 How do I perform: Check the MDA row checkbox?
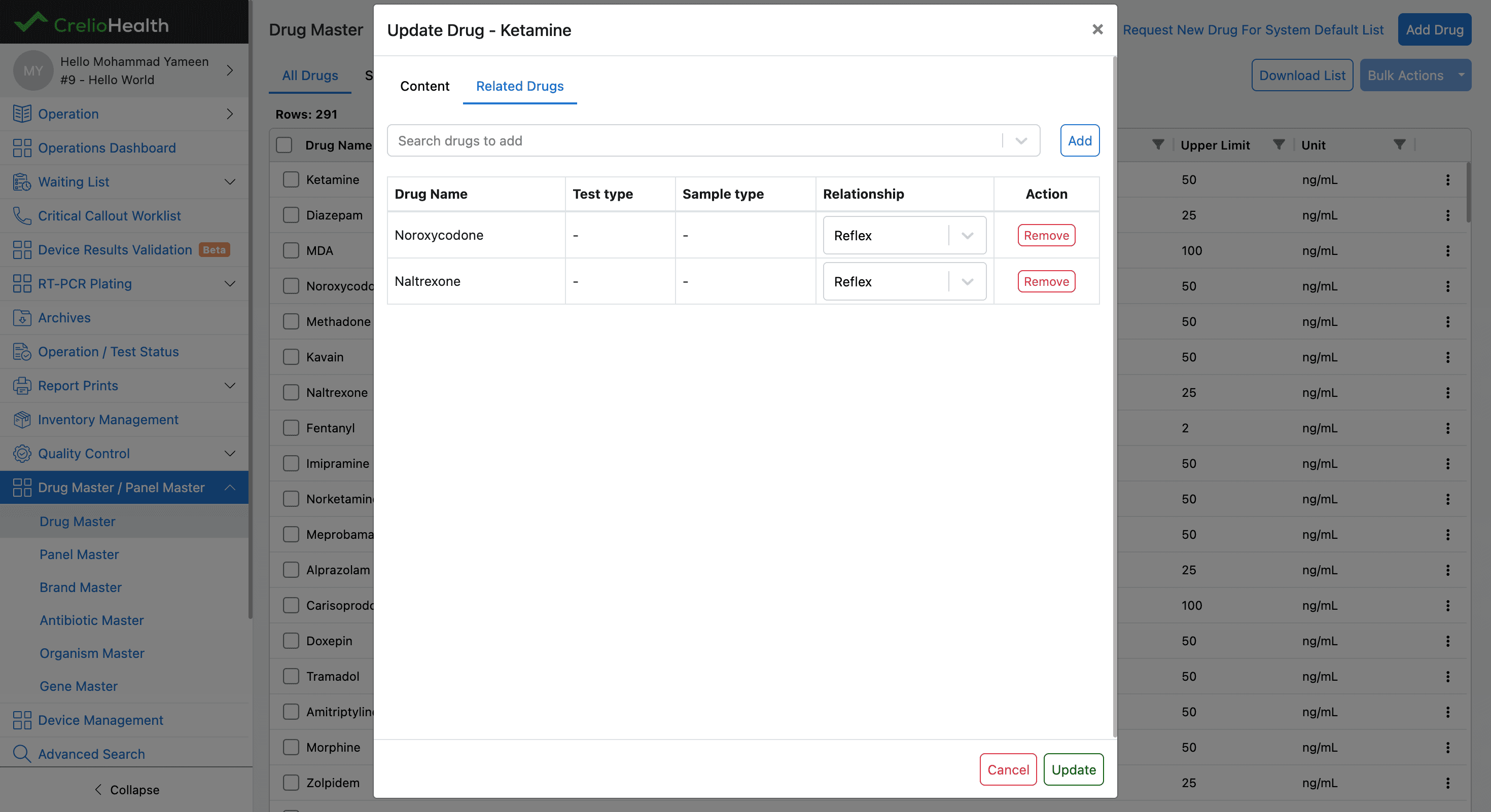coord(291,250)
